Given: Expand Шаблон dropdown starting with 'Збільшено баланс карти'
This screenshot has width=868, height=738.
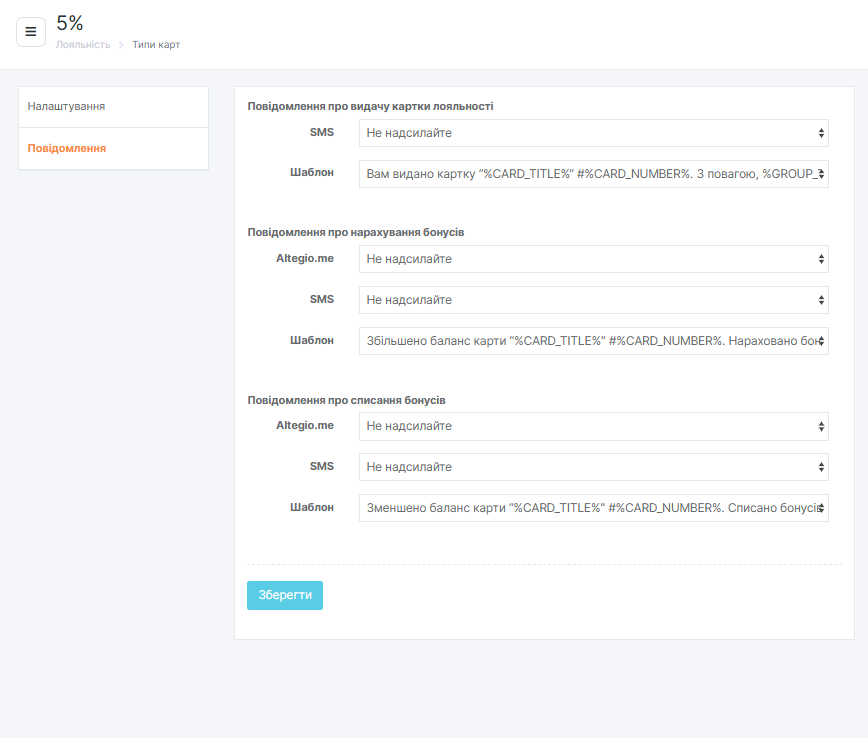Looking at the screenshot, I should point(593,341).
